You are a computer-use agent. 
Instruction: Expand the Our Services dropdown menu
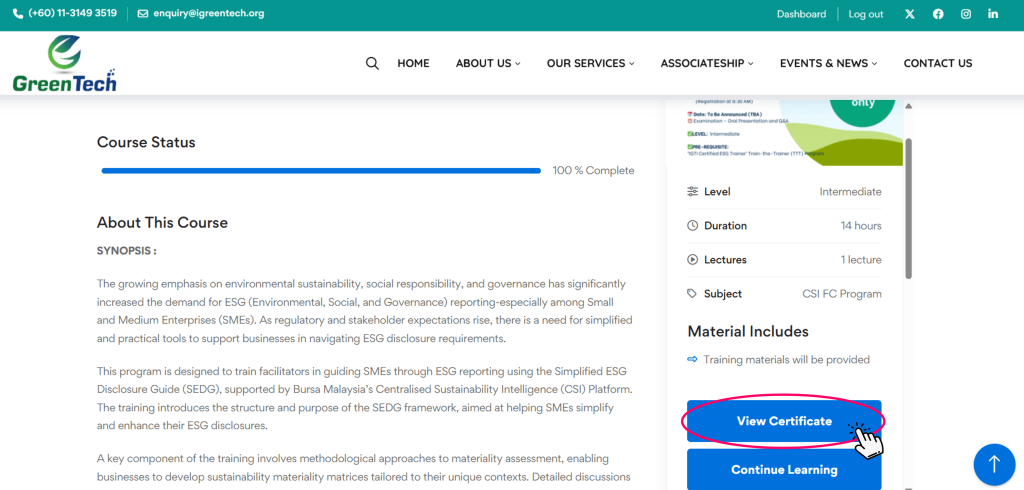(590, 63)
